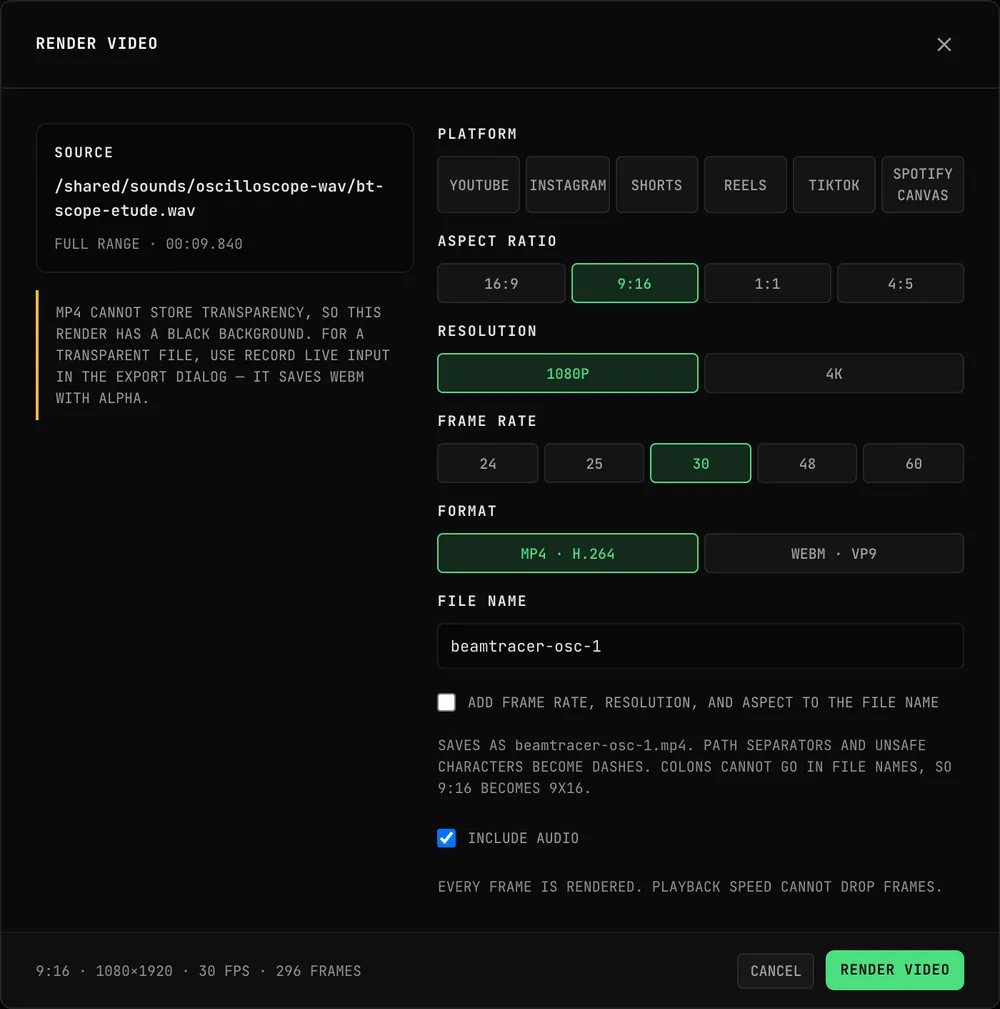This screenshot has width=1000, height=1009.
Task: Choose the Spotify Canvas platform preset
Action: tap(922, 185)
